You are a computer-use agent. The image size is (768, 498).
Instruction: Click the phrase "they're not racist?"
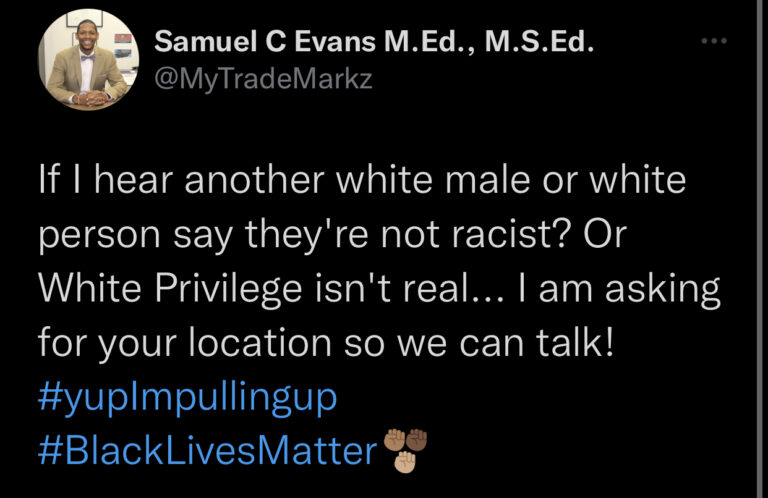(x=408, y=236)
